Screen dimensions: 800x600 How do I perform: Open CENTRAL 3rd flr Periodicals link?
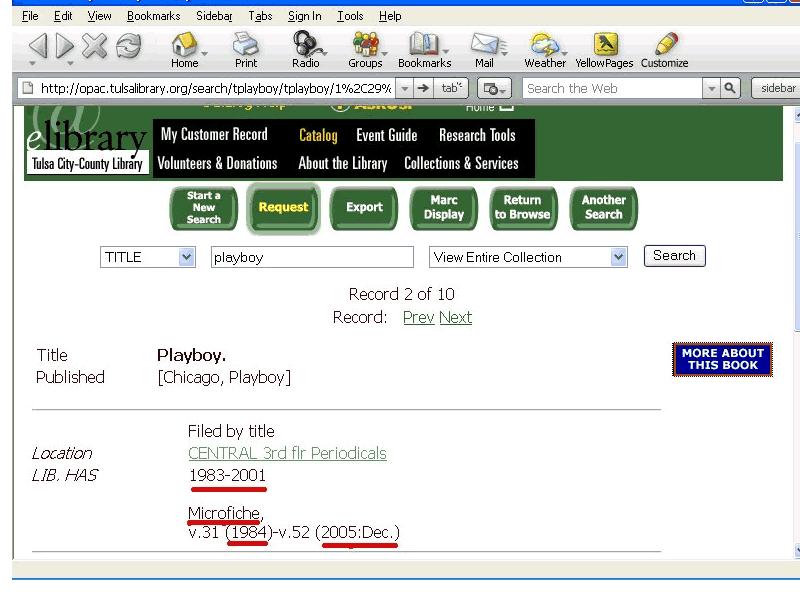pos(287,453)
